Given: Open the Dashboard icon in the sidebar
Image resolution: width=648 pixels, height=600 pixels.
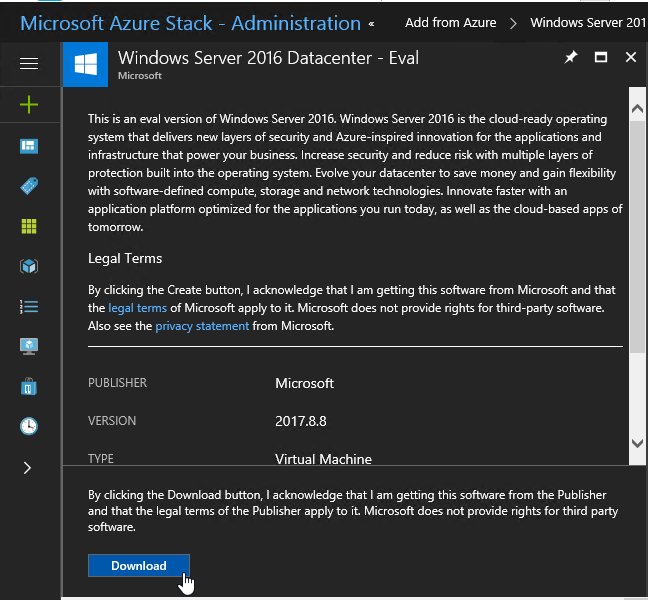Looking at the screenshot, I should pyautogui.click(x=29, y=146).
